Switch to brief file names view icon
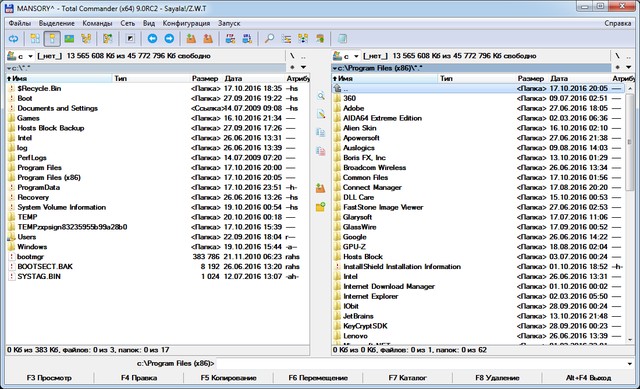Screen dimensions: 640x389 coord(35,39)
